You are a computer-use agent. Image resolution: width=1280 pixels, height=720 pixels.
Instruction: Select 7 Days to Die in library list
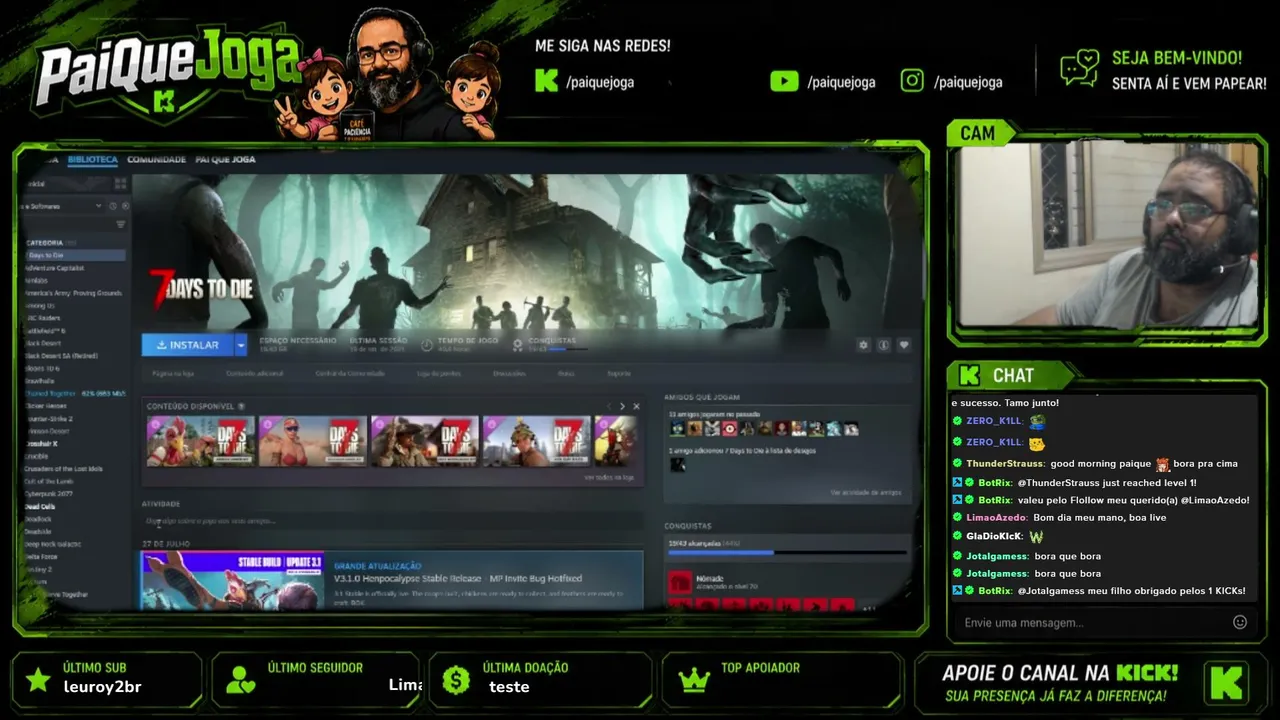(76, 255)
